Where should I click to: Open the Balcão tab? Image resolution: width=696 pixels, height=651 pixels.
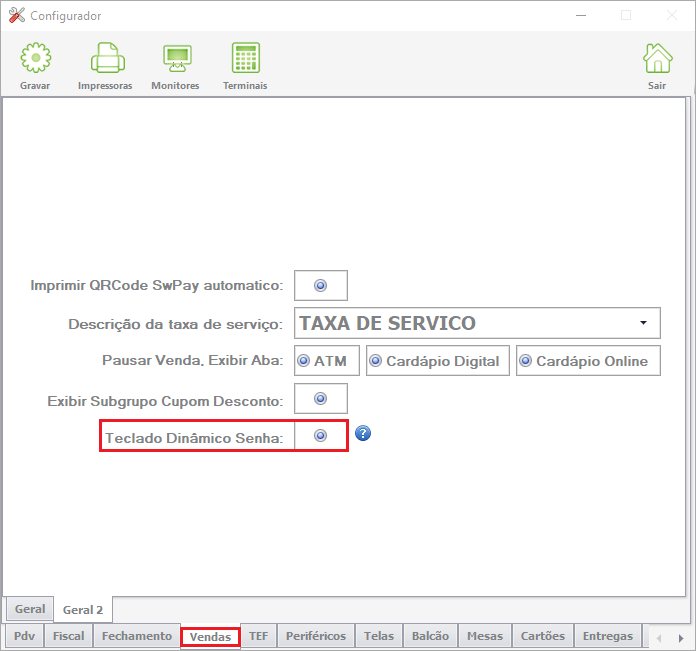(430, 636)
